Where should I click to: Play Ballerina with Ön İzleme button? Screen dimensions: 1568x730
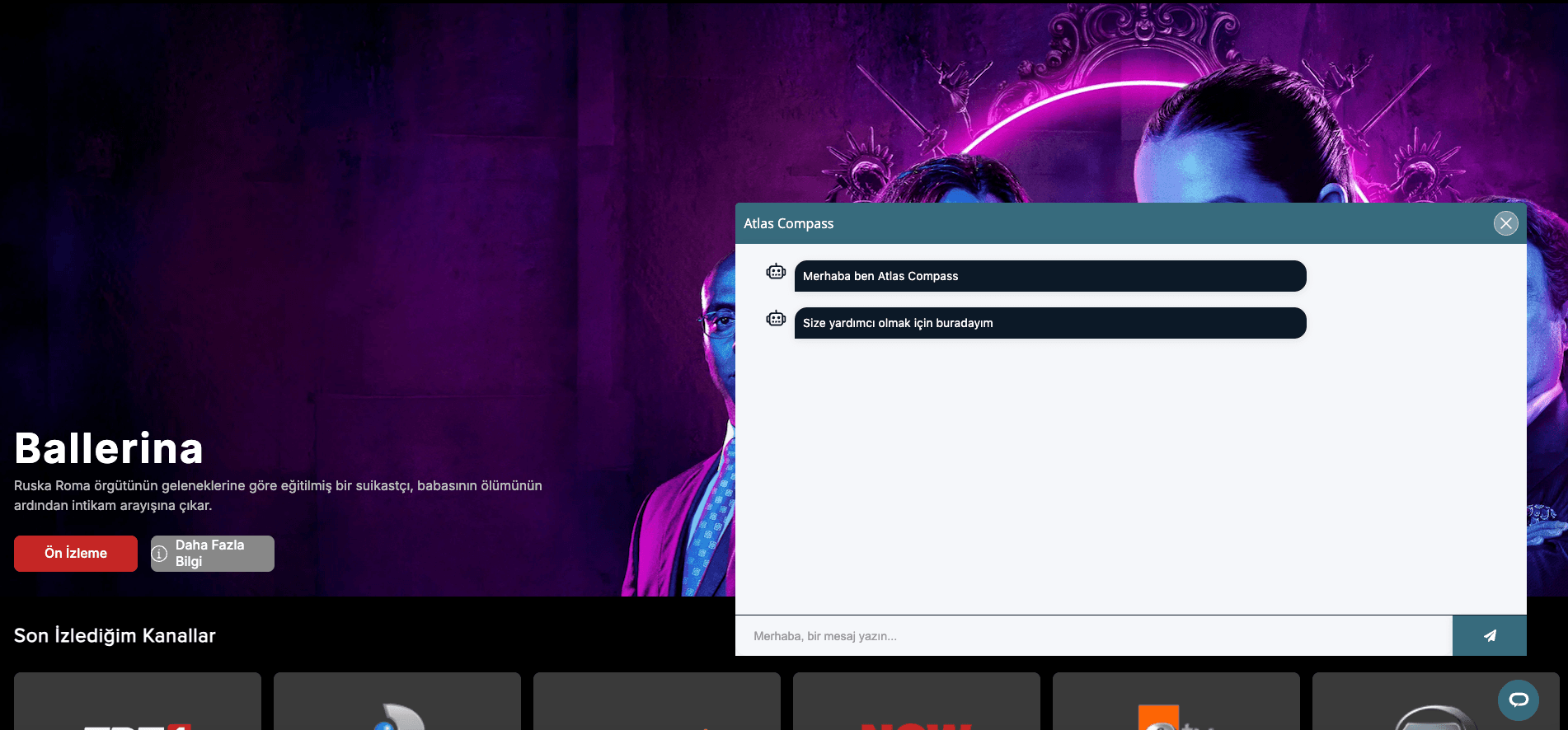click(x=76, y=554)
